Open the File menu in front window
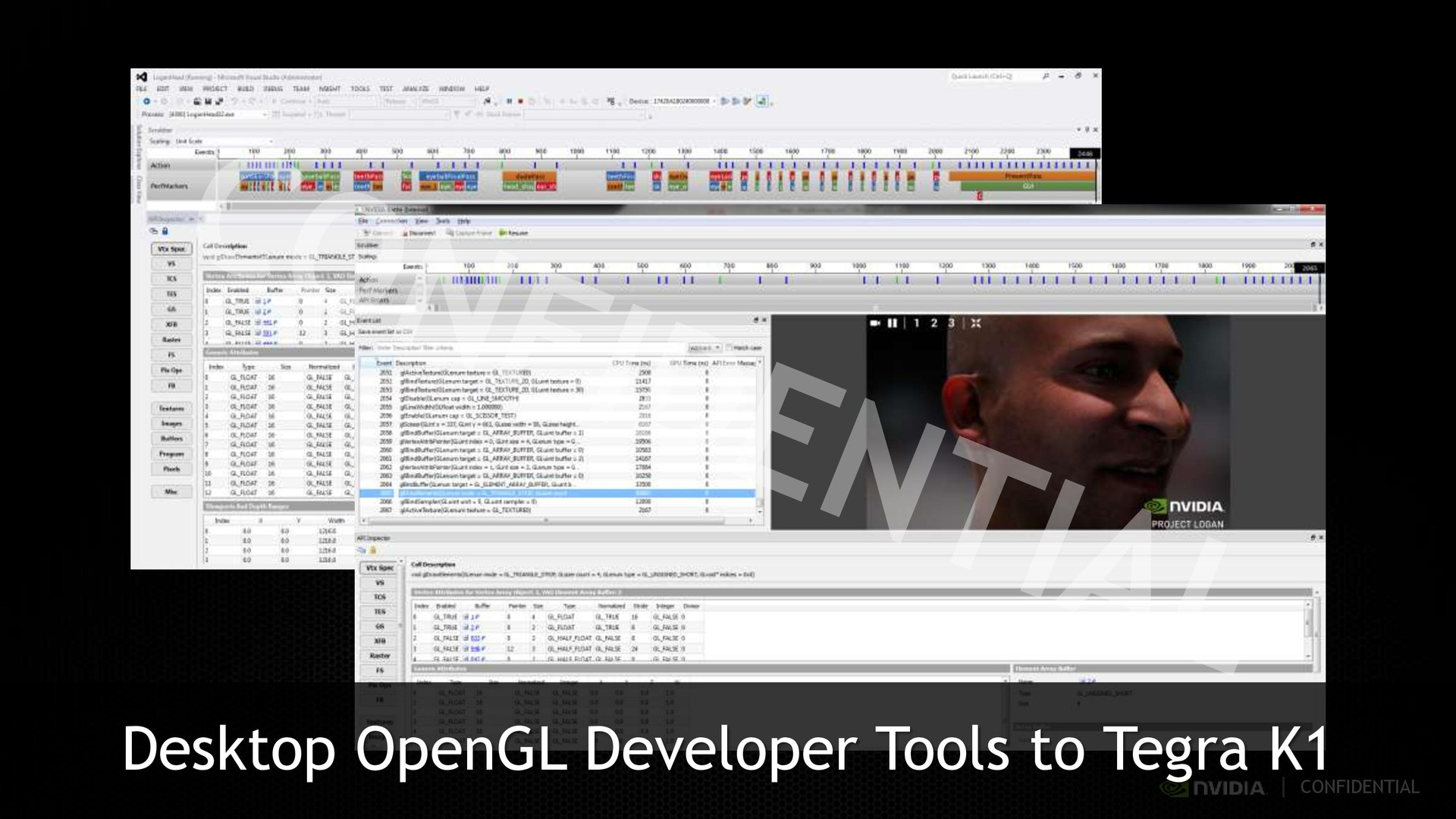 (x=363, y=221)
